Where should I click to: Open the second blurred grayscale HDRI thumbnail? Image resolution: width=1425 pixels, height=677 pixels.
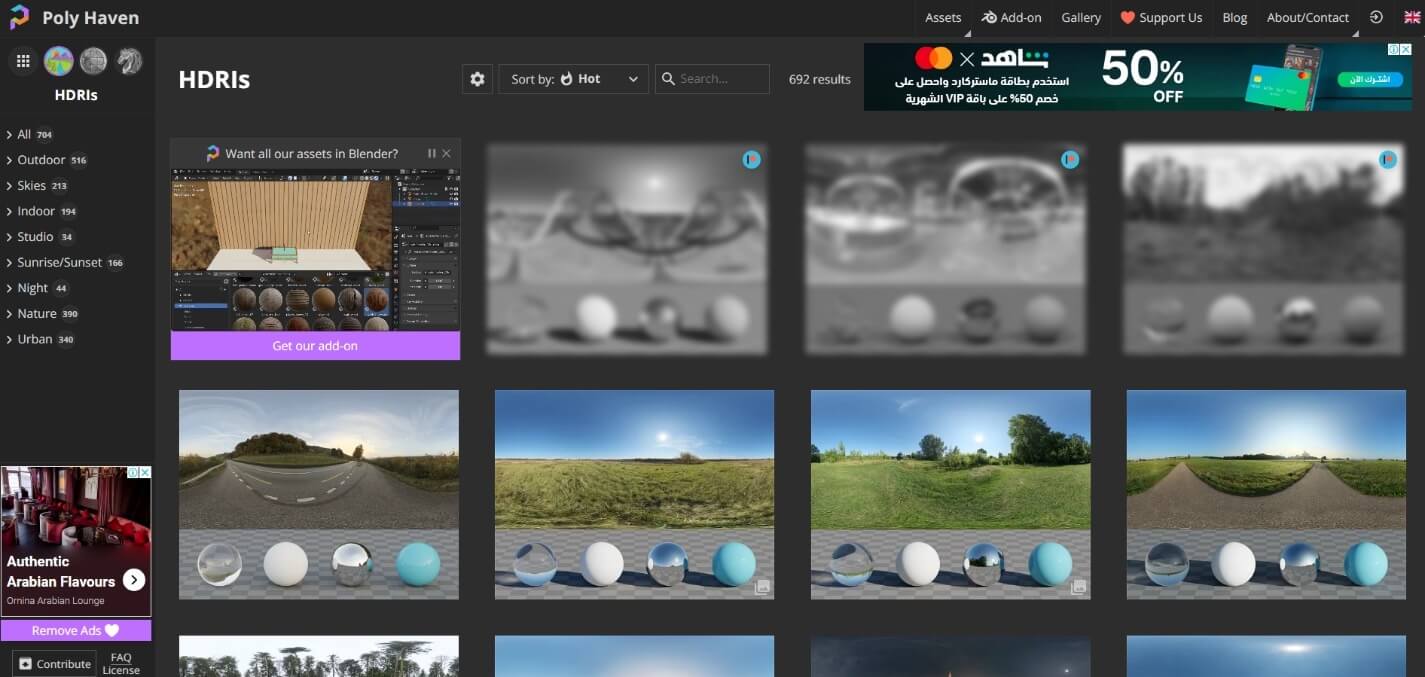click(945, 249)
